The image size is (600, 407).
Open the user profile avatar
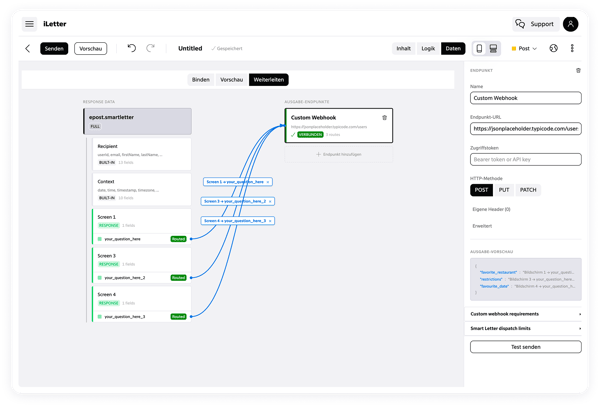(570, 24)
